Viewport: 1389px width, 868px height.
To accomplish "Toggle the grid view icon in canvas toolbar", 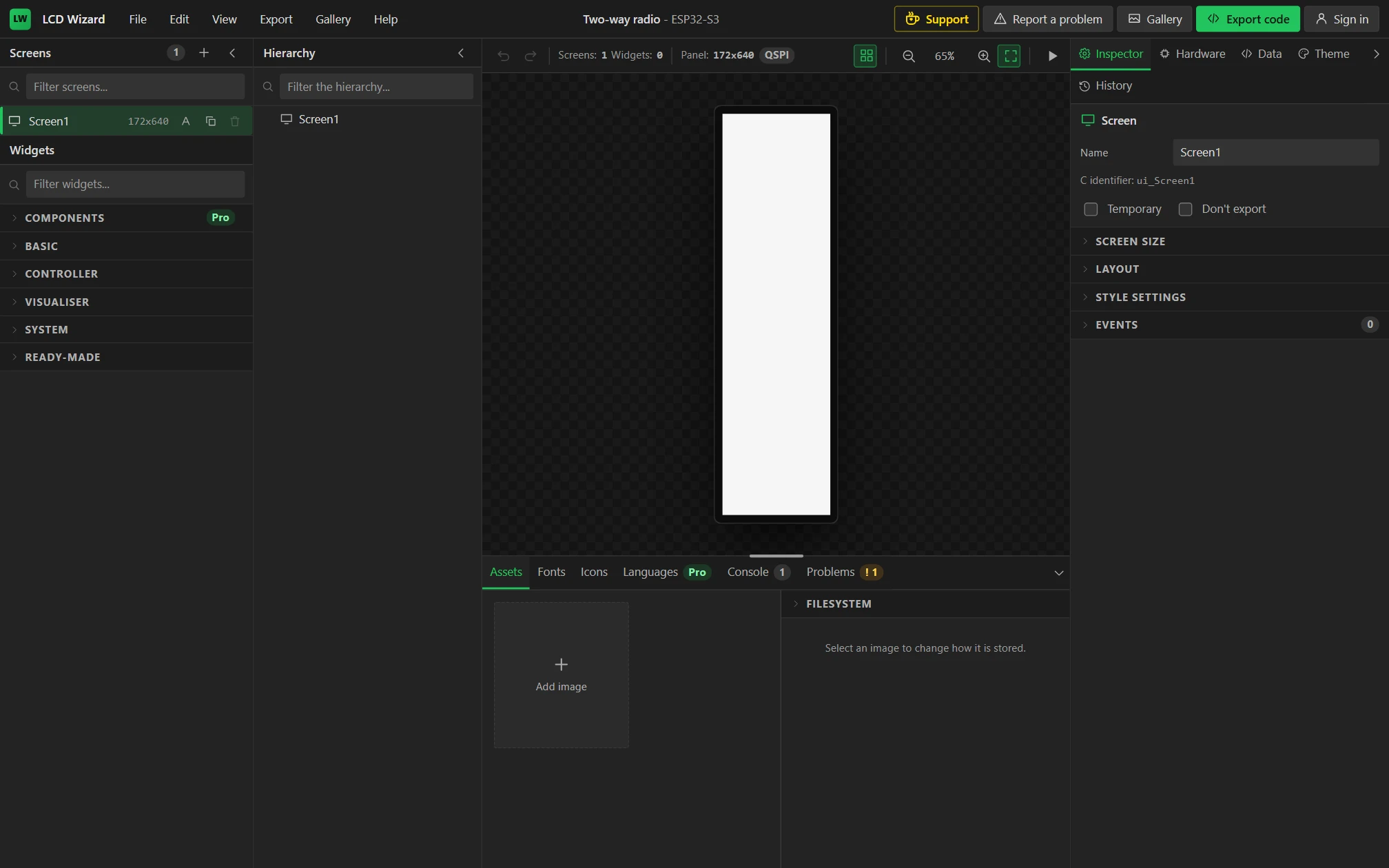I will click(865, 56).
